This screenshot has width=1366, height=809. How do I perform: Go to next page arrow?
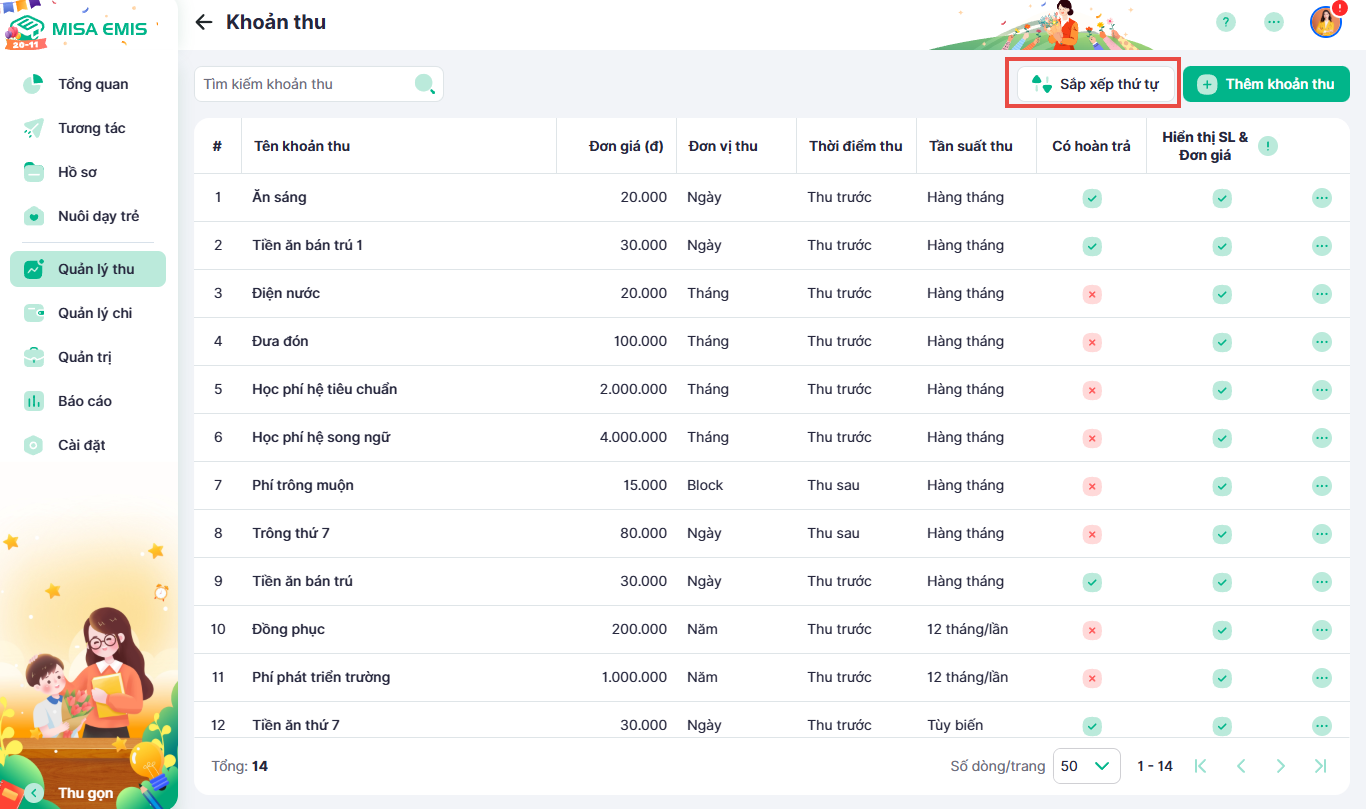point(1280,766)
